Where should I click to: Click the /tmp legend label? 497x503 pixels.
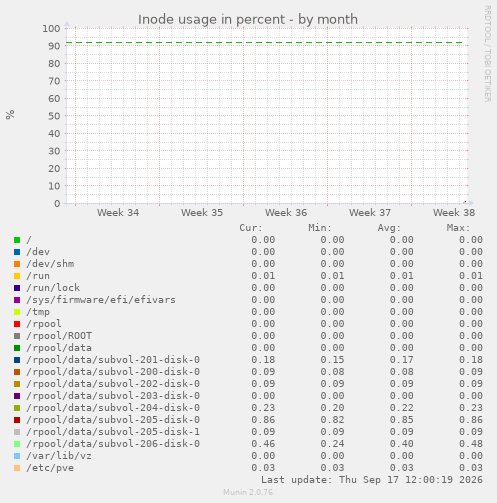tap(38, 312)
